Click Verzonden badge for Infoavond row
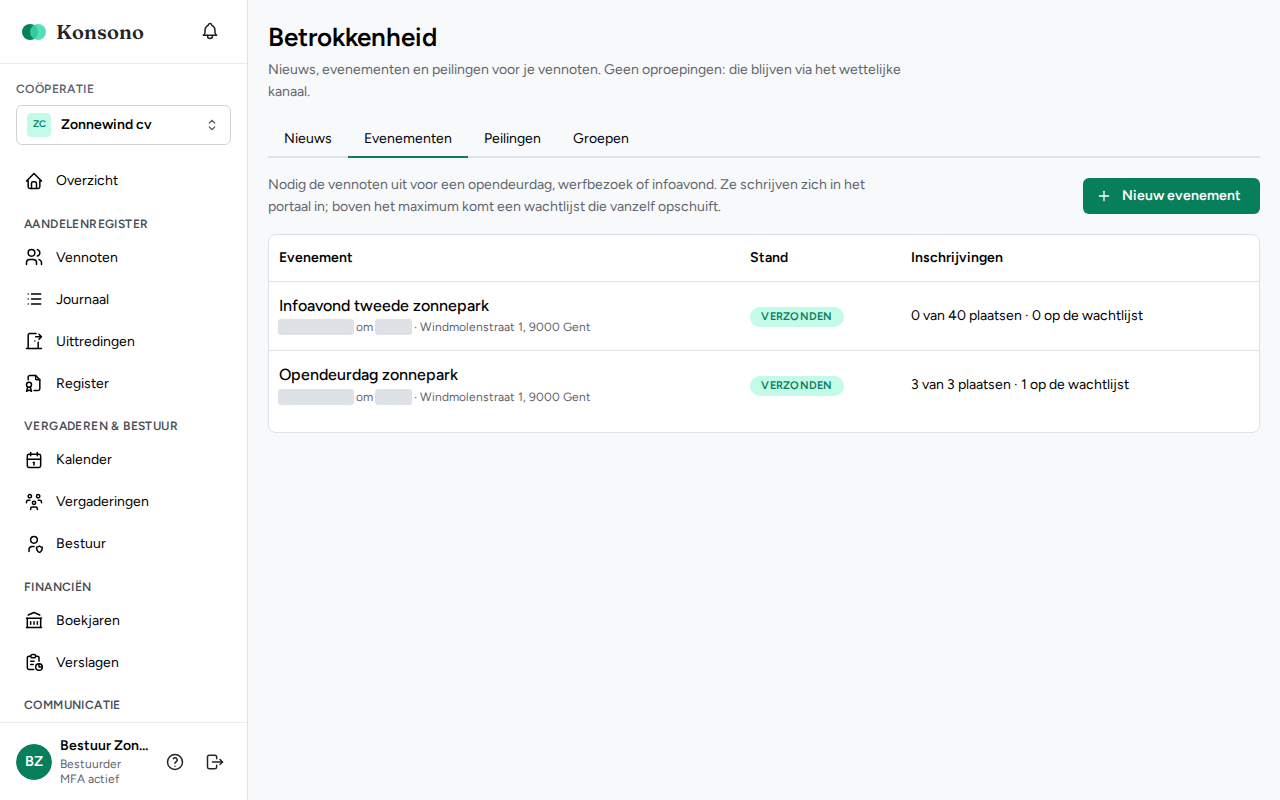 coord(797,316)
